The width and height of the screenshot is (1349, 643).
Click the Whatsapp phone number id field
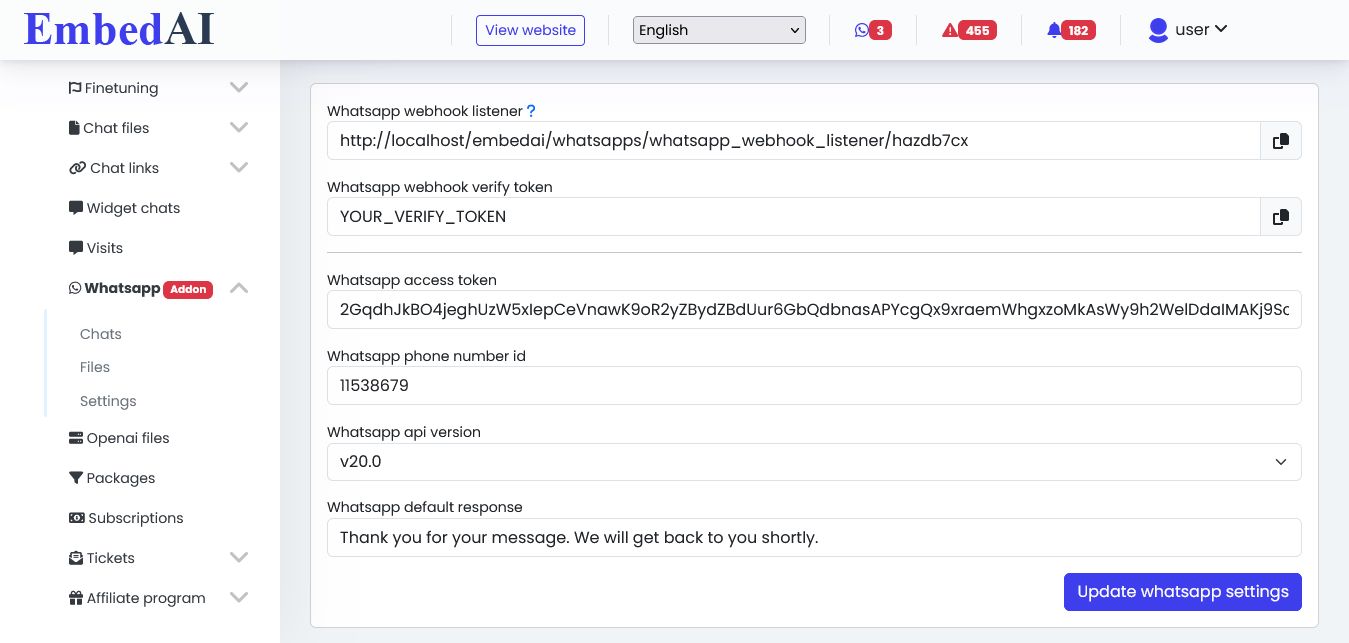[813, 386]
